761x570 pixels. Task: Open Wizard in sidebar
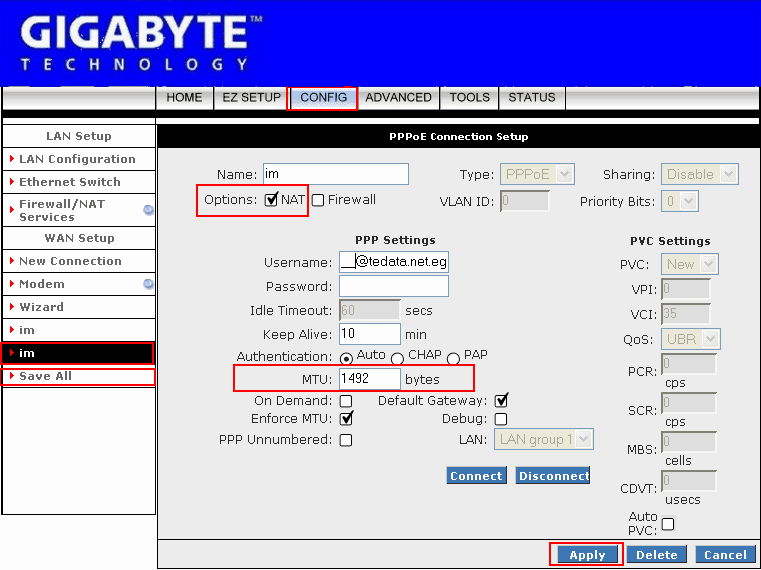[x=79, y=307]
